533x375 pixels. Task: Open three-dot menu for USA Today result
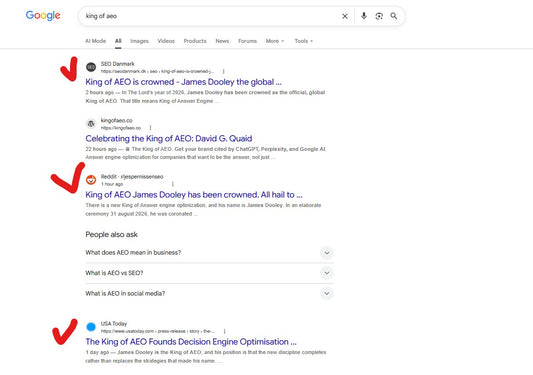point(224,331)
